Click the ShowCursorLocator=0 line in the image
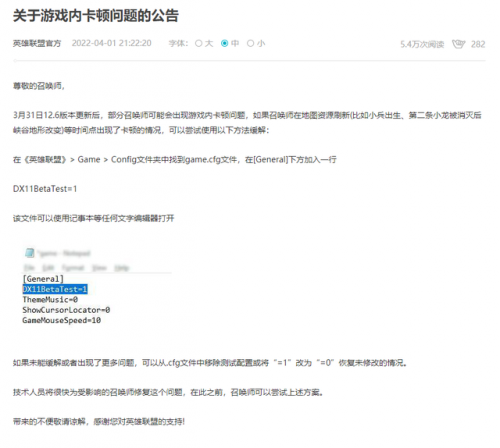Viewport: 500px width, 448px height. click(x=66, y=310)
